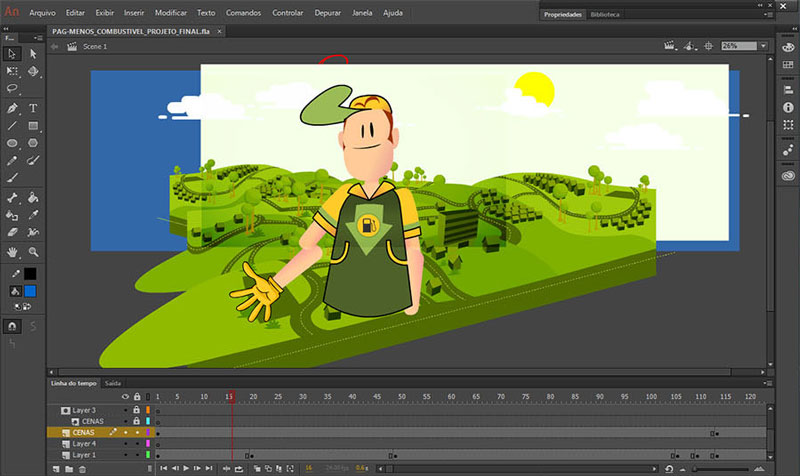
Task: Select the Ink Bottle tool
Action: 12,215
